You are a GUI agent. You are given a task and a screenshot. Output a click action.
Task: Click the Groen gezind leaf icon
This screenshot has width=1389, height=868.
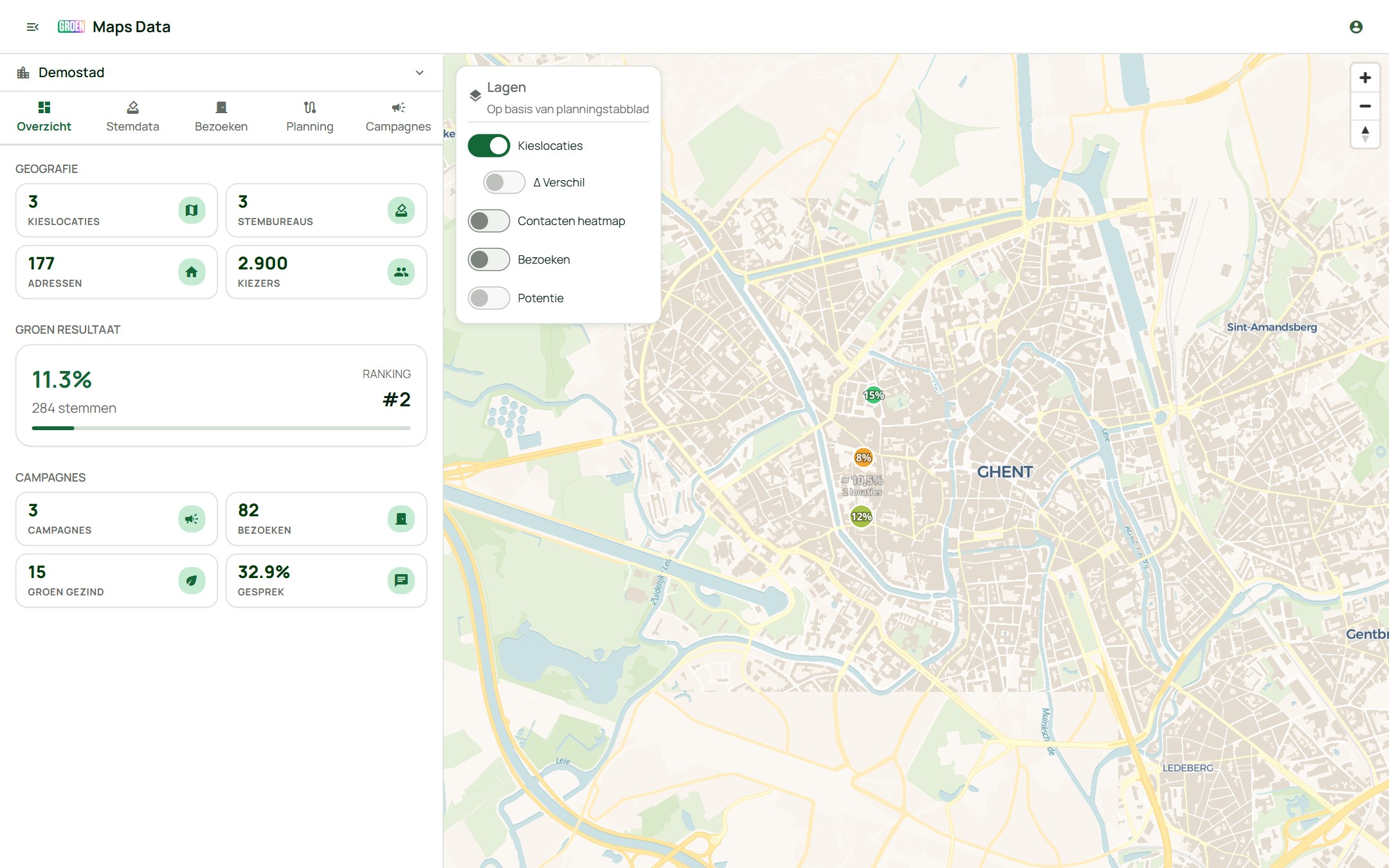click(192, 581)
